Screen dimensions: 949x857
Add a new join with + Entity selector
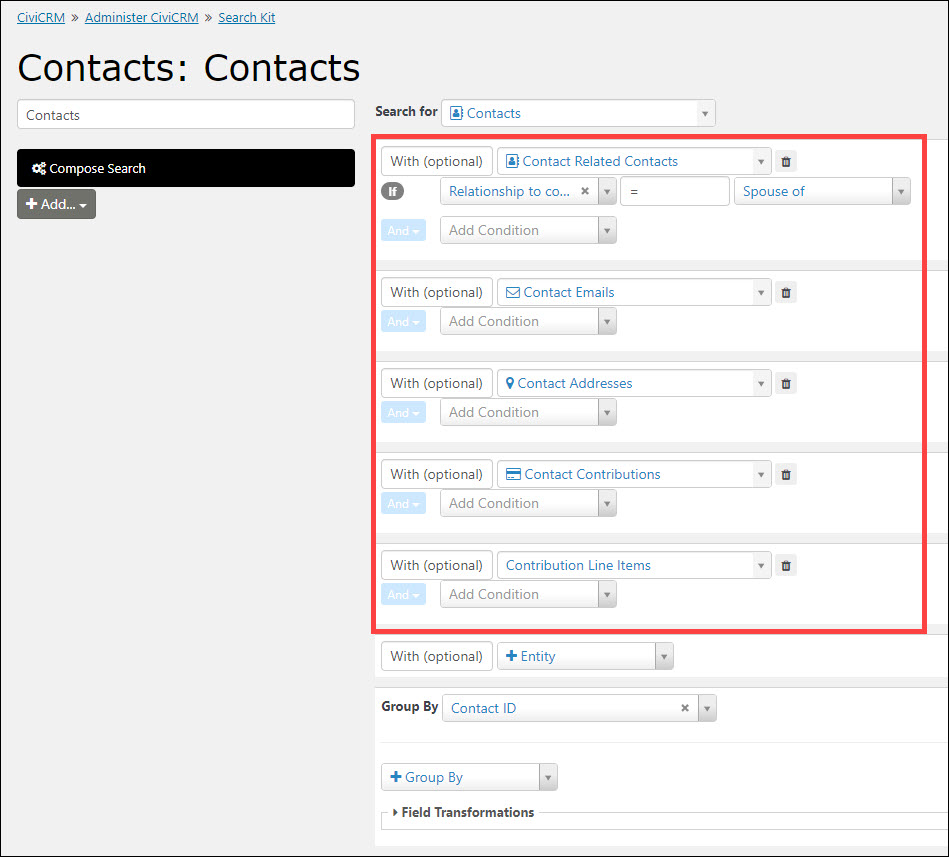[x=585, y=657]
